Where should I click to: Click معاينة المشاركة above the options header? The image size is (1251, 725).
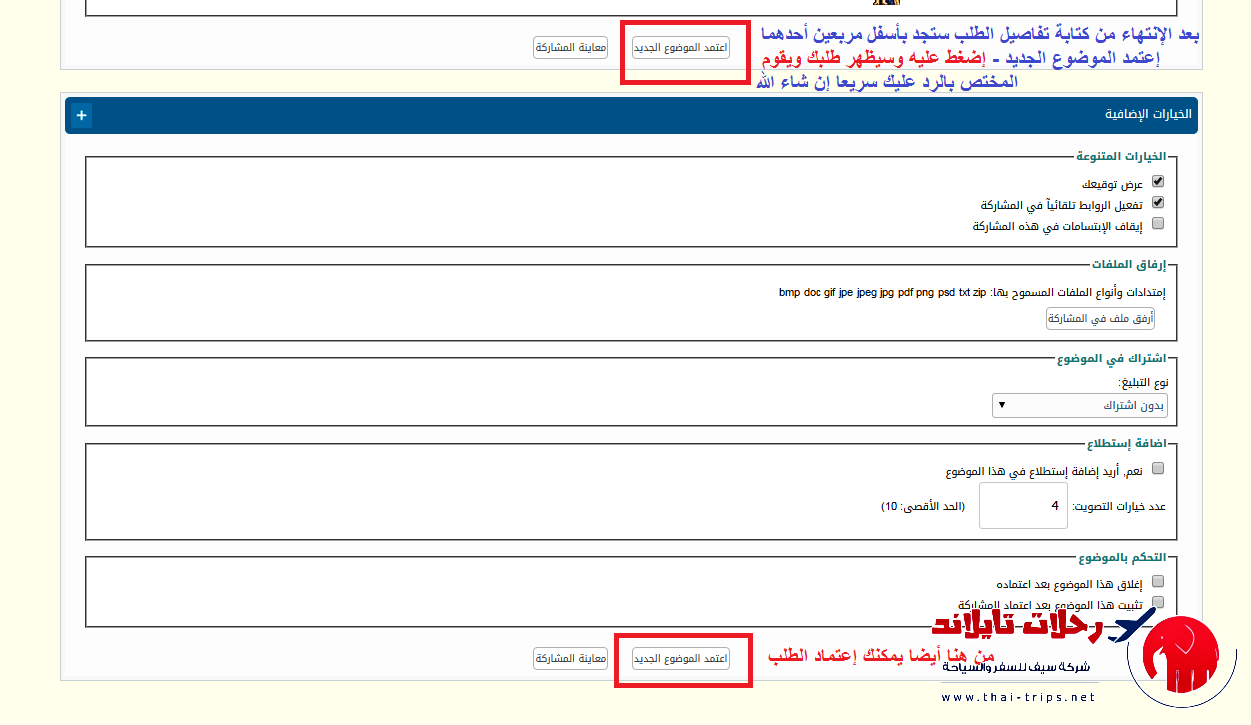[x=570, y=47]
